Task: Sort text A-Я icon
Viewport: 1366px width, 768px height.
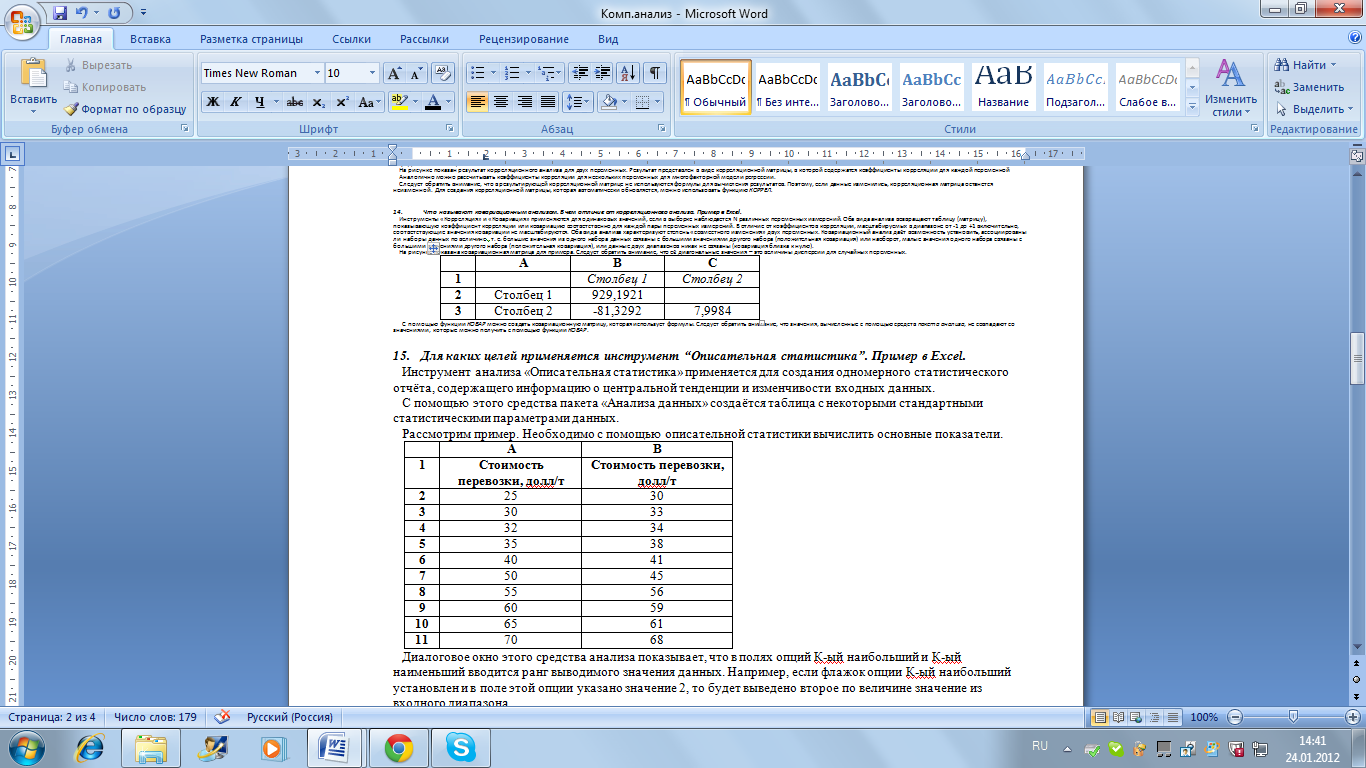Action: [629, 73]
